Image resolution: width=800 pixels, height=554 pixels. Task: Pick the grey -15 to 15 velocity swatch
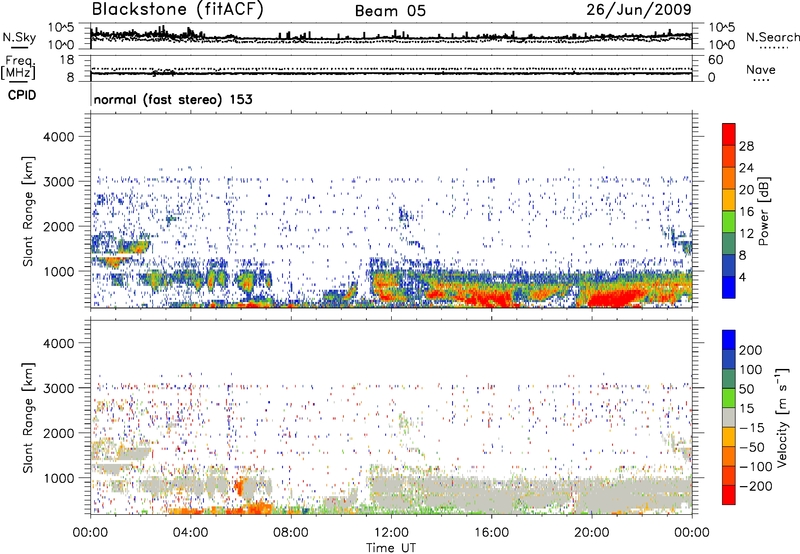[x=729, y=417]
